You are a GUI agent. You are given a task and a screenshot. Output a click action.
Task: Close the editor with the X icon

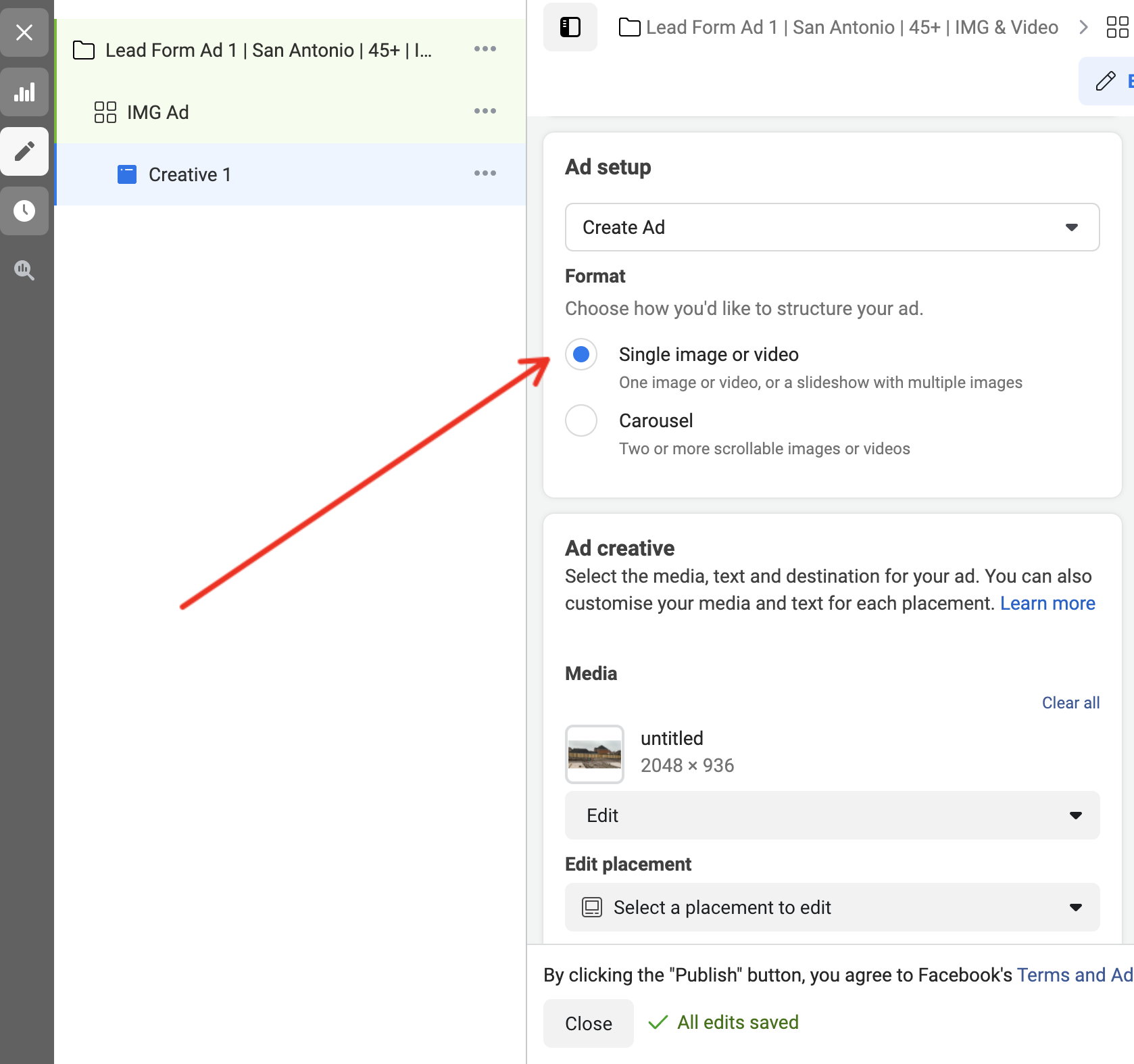[24, 32]
